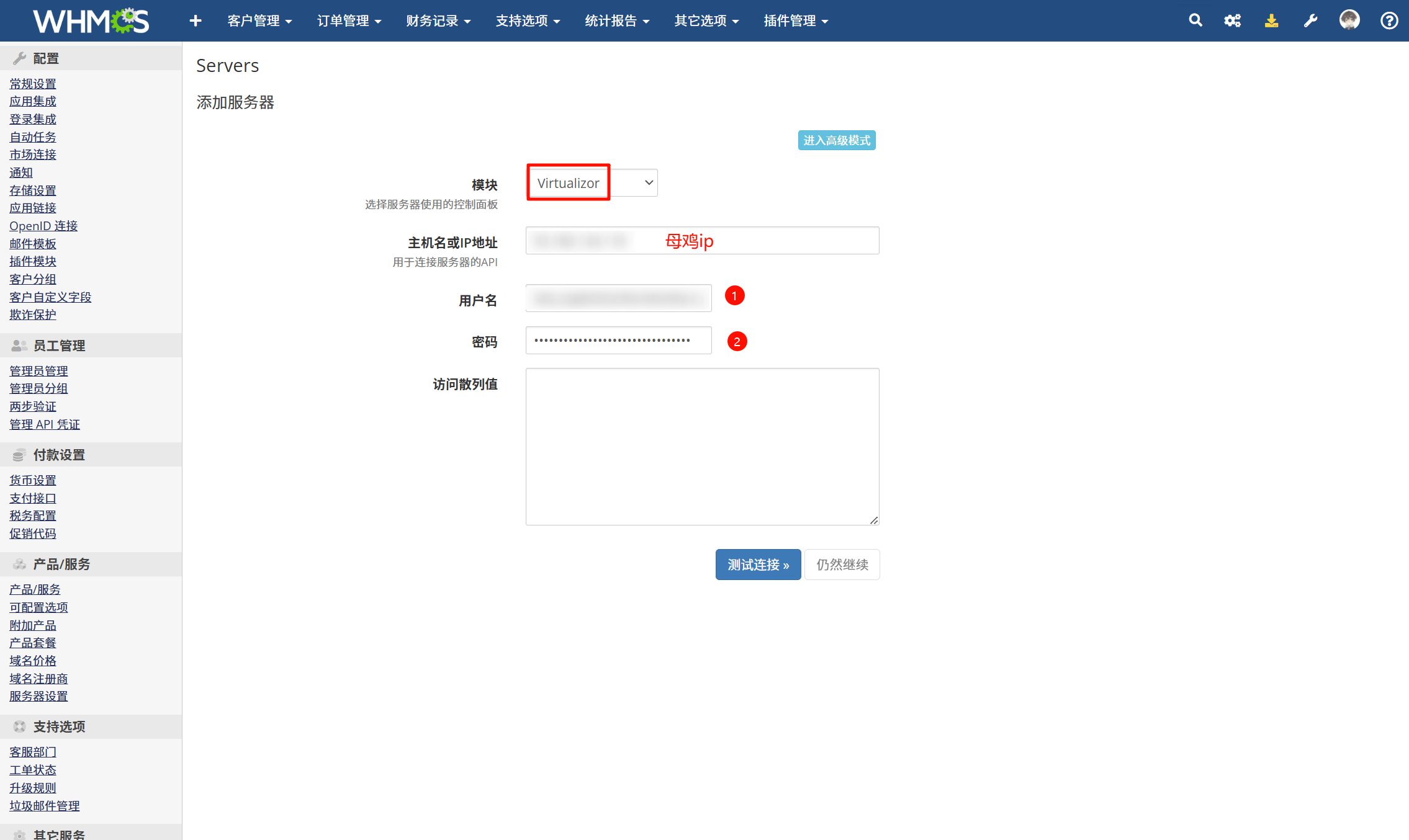Open the help question mark icon

[x=1389, y=20]
